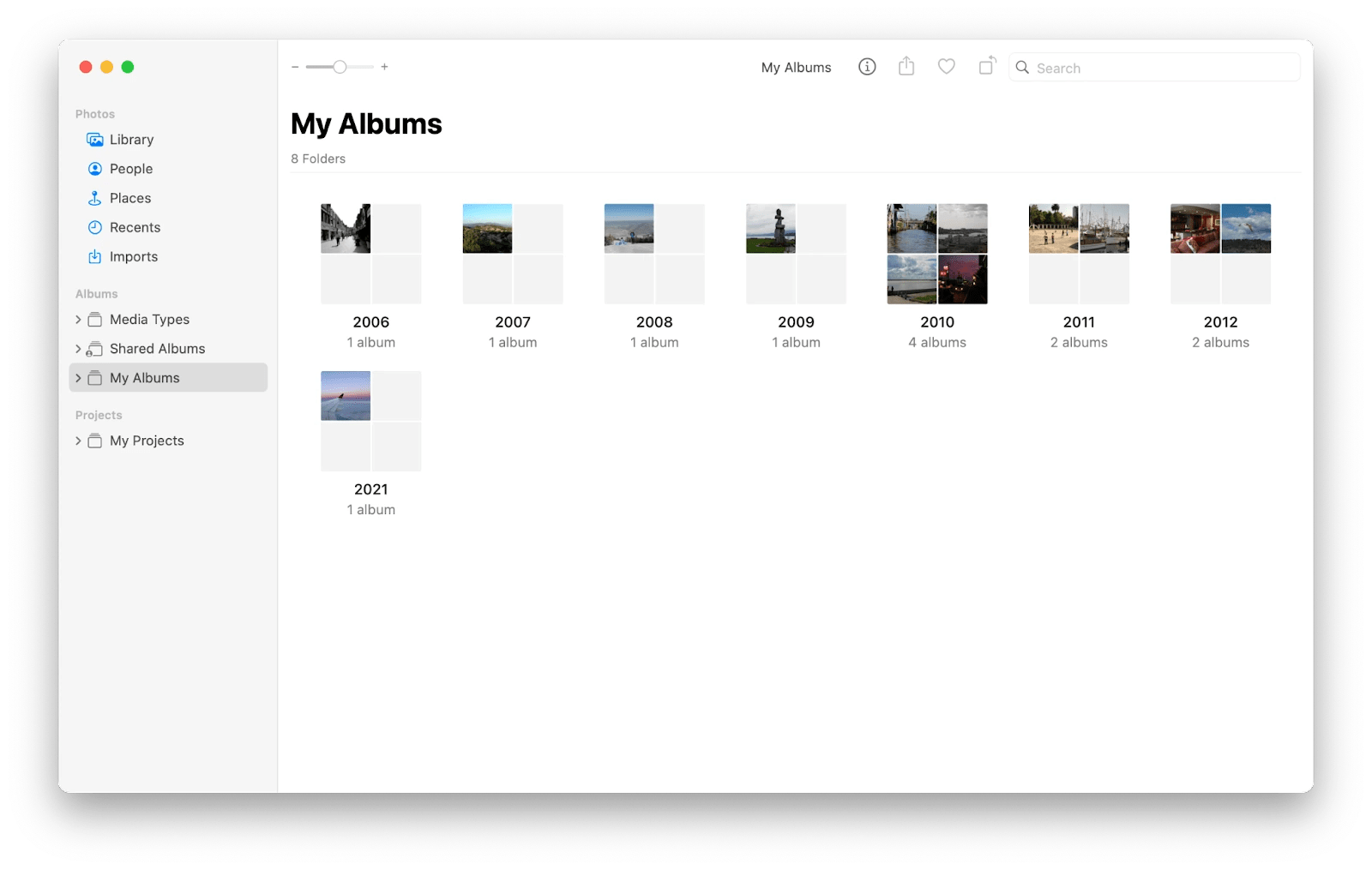Expand the Shared Albums chevron
The image size is (1372, 870).
tap(78, 349)
